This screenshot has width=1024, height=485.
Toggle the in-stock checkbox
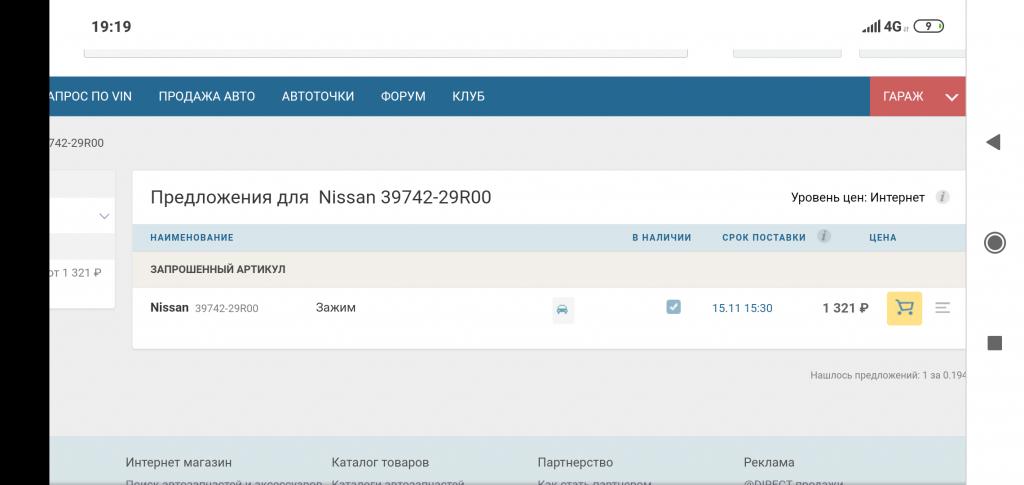(673, 307)
